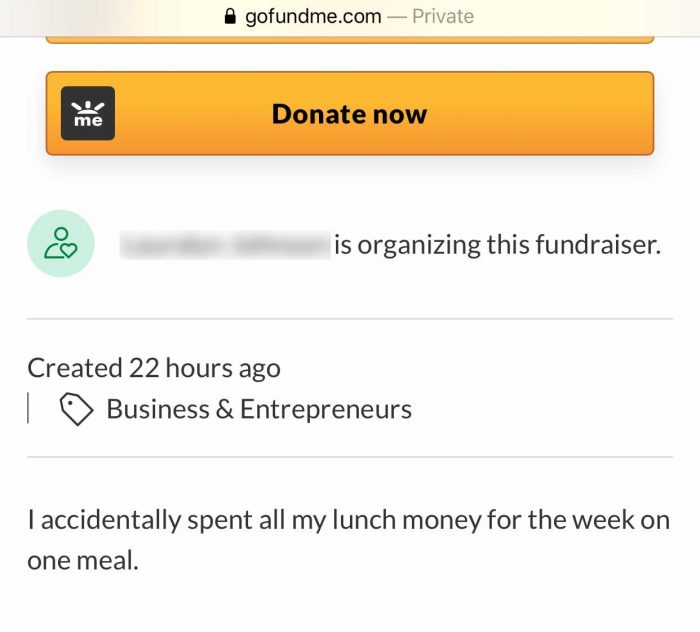Click 'is organizing this fundraiser.' text
Image resolution: width=700 pixels, height=632 pixels.
tap(498, 245)
